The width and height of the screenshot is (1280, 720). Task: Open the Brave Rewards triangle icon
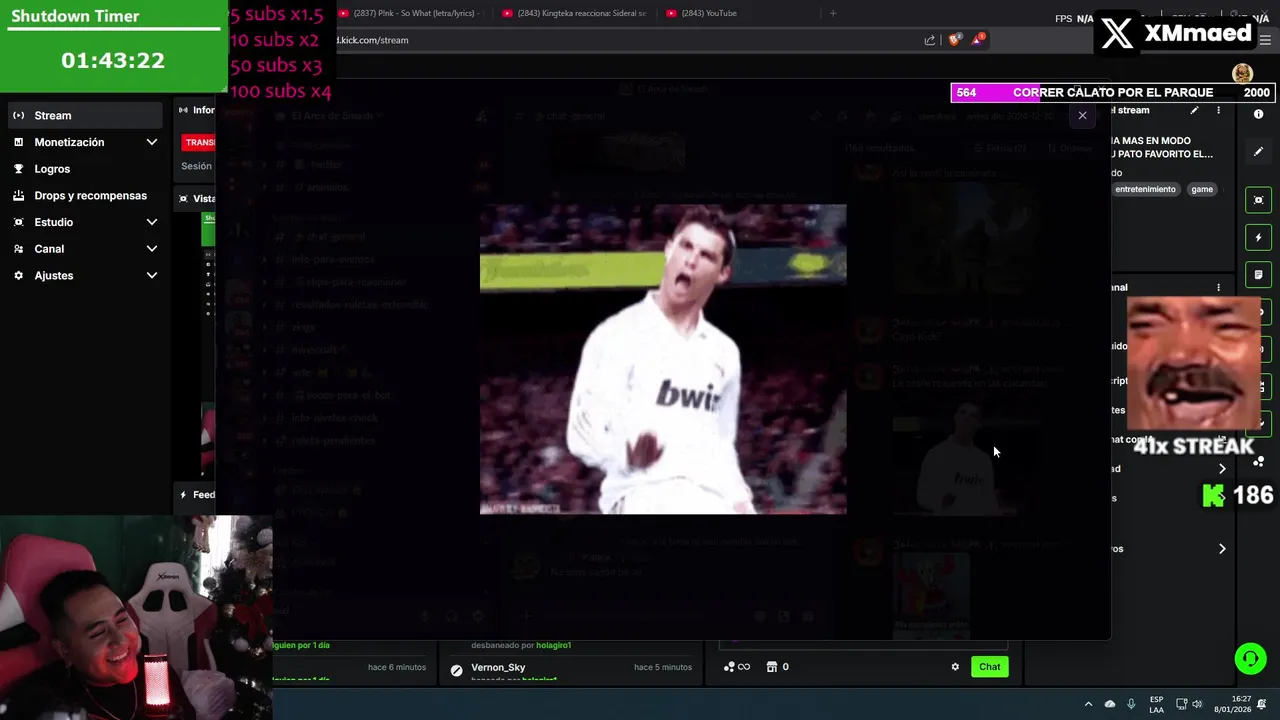(978, 39)
